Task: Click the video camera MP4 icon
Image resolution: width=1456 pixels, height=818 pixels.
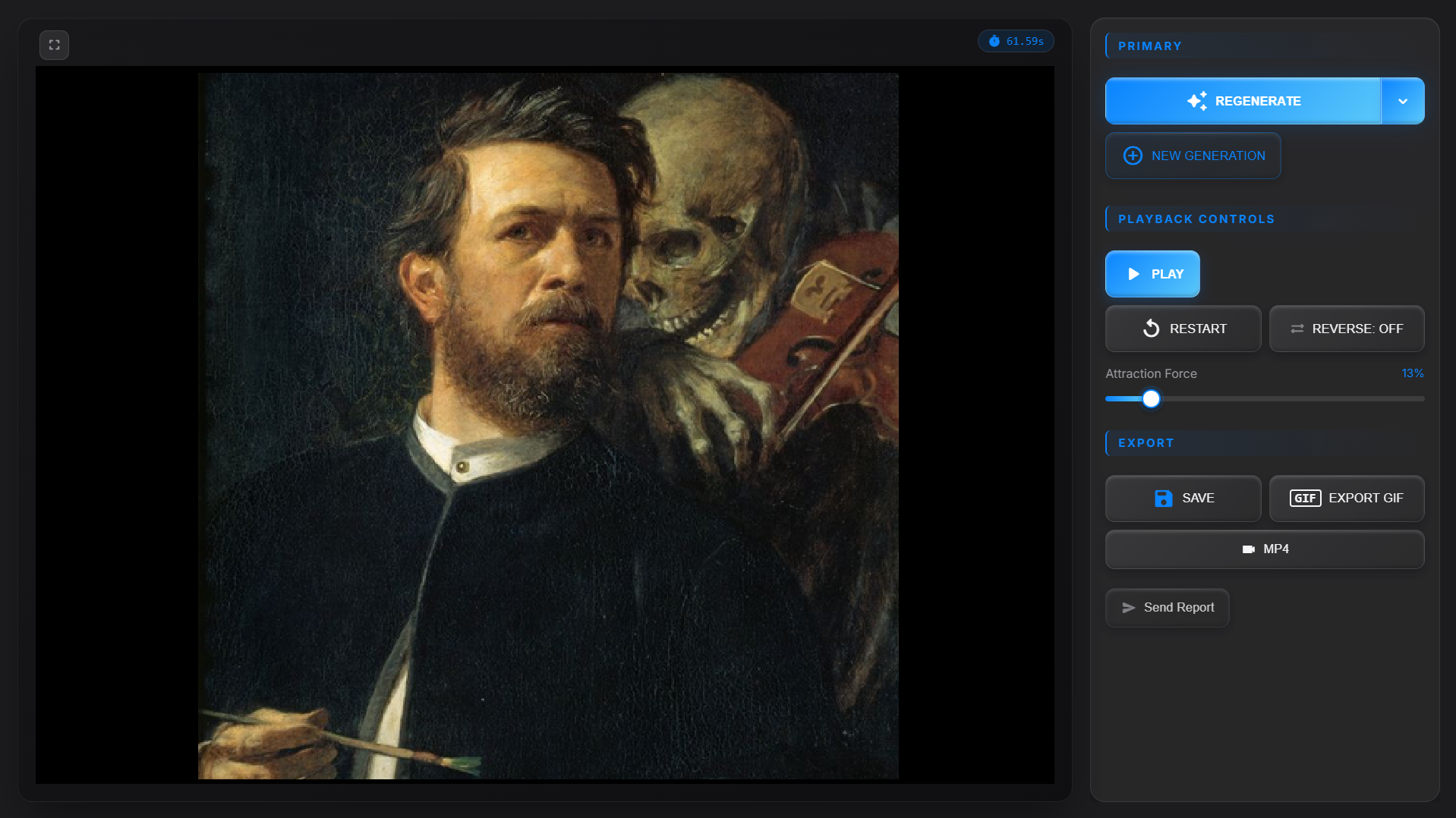Action: 1248,549
